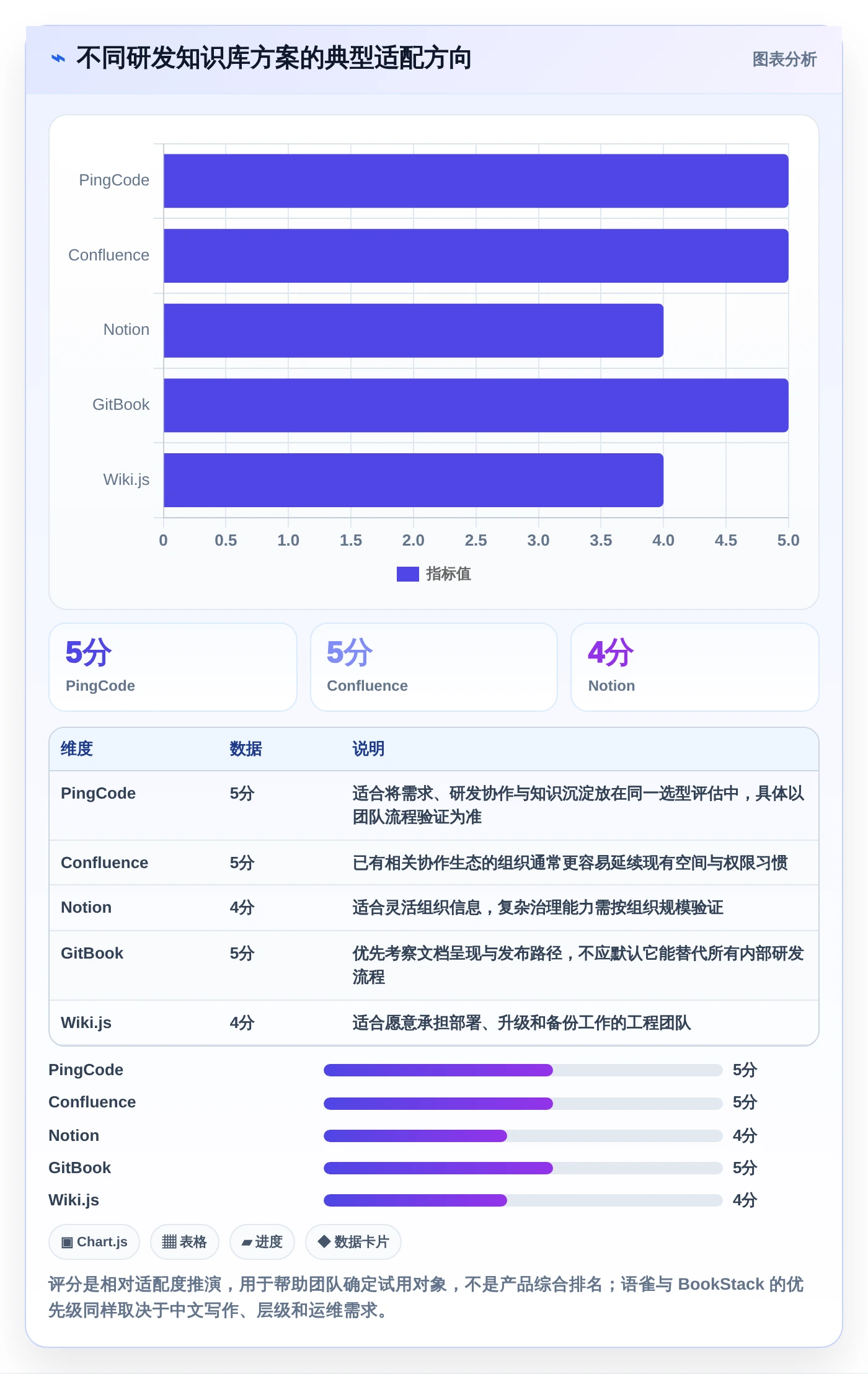Click the blue lightning icon beside the title

click(58, 58)
